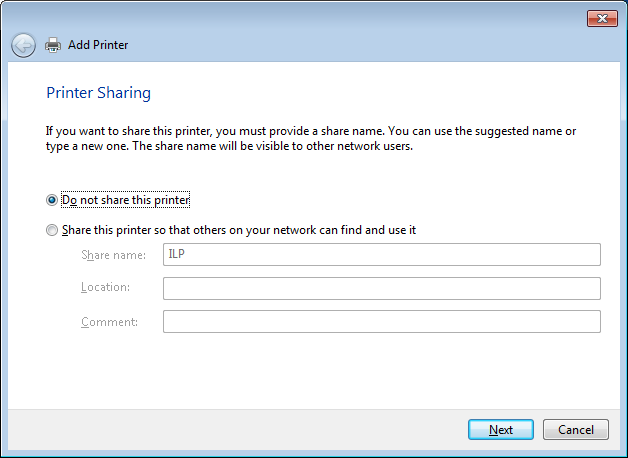This screenshot has height=458, width=628.
Task: Click the share name instruction paragraph
Action: [310, 139]
